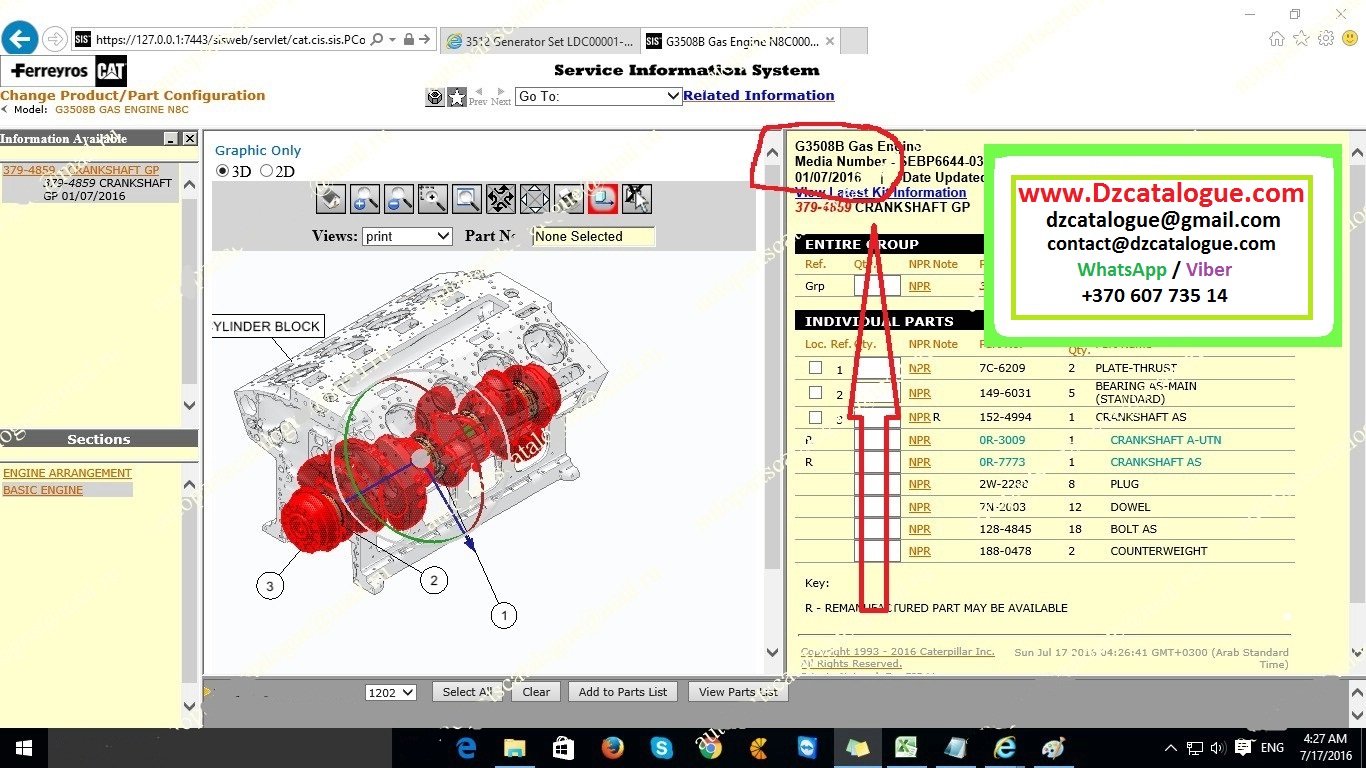Open BASIC ENGINE section
This screenshot has width=1366, height=768.
(43, 490)
